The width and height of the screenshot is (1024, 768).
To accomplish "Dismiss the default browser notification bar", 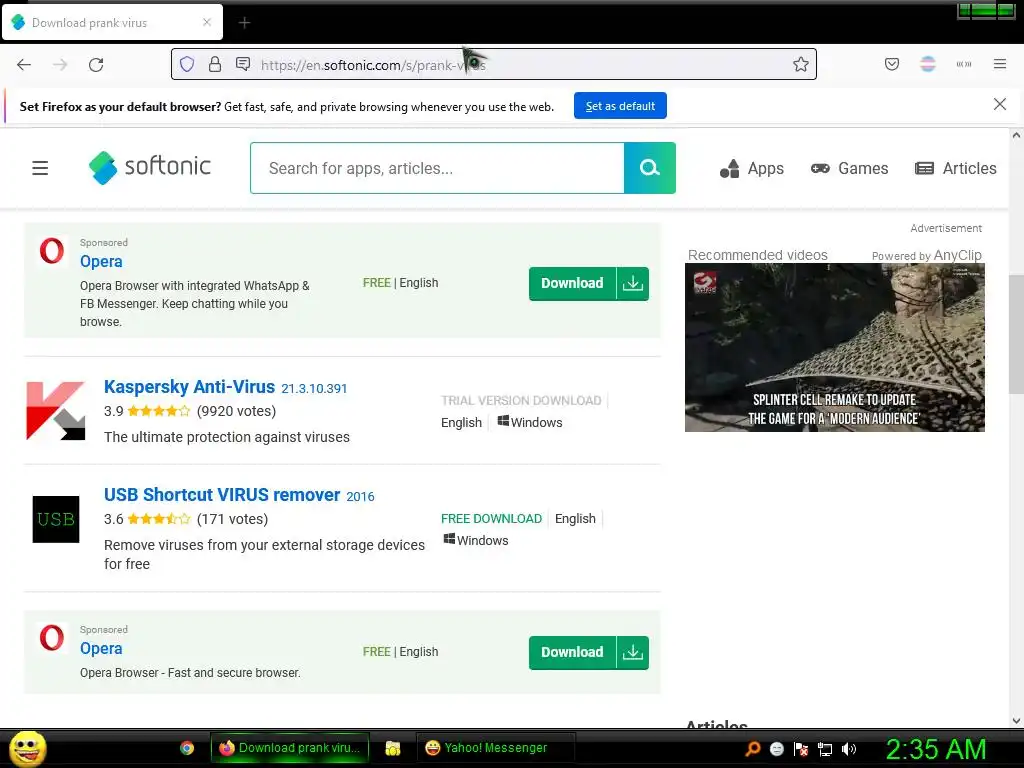I will pos(999,104).
